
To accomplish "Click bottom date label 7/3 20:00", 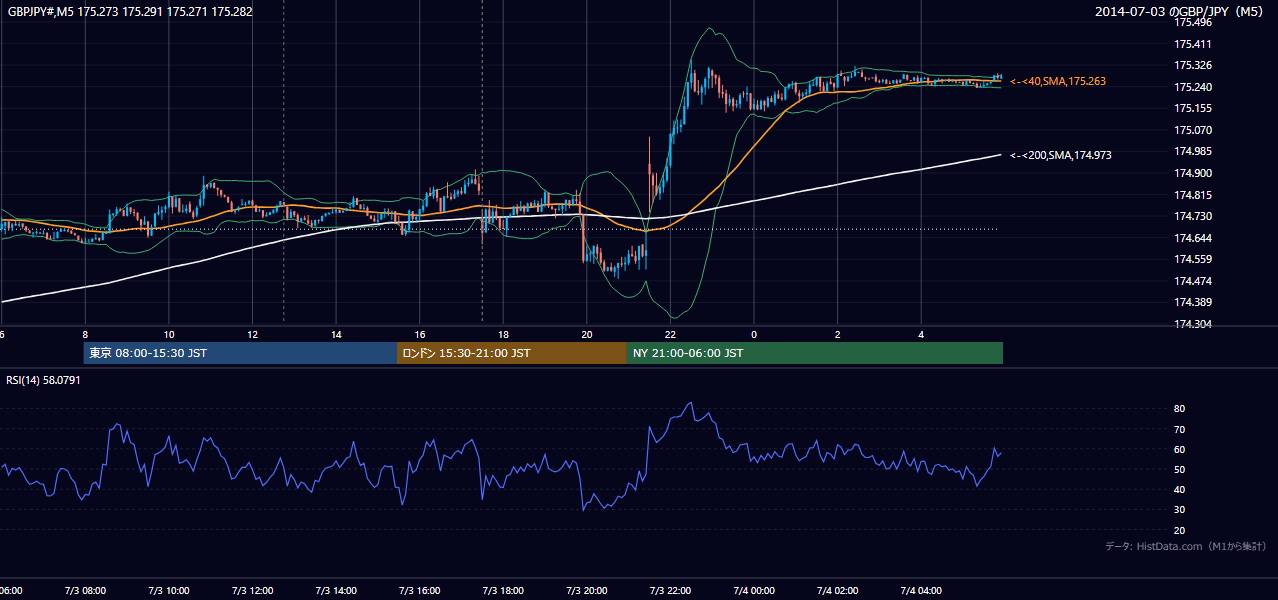I will coord(587,591).
